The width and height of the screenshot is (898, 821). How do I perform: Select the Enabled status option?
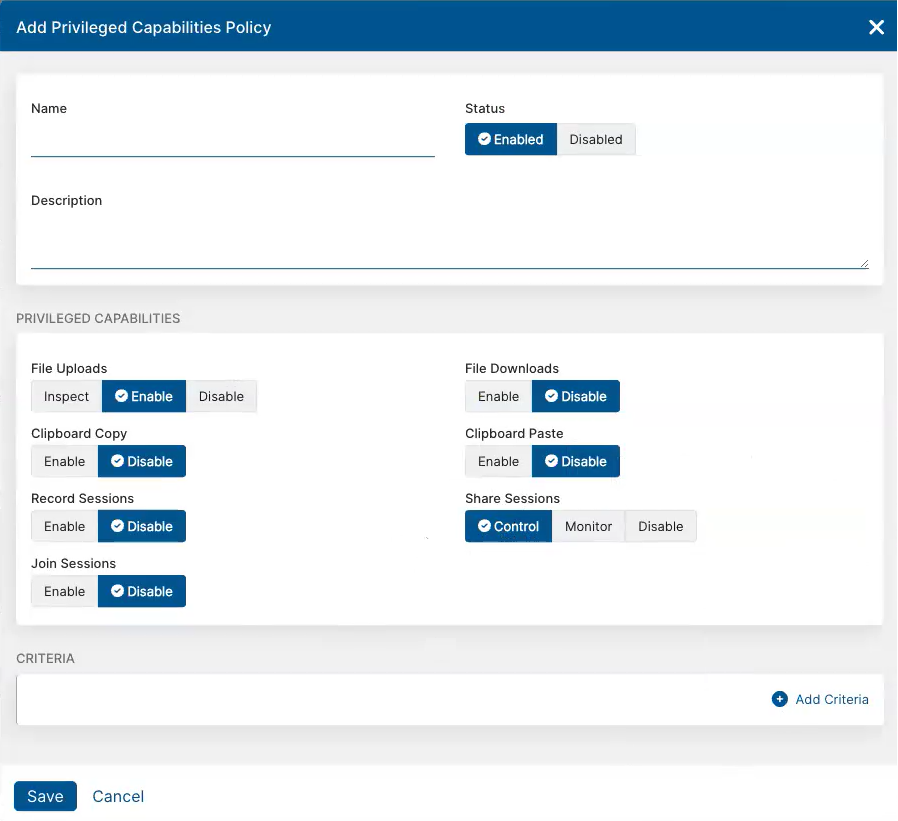(x=510, y=139)
